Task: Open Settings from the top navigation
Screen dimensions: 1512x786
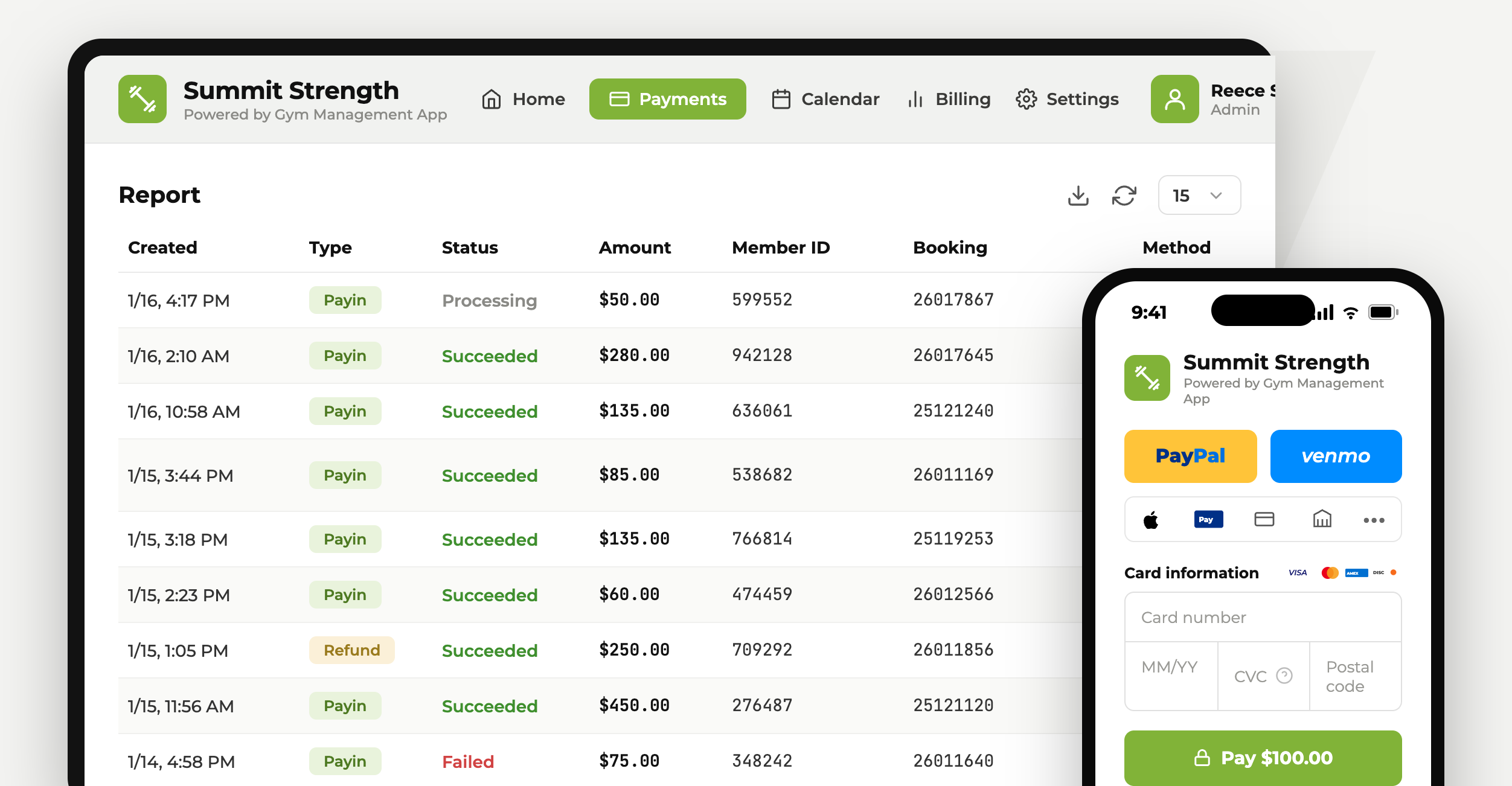Action: [x=1067, y=99]
